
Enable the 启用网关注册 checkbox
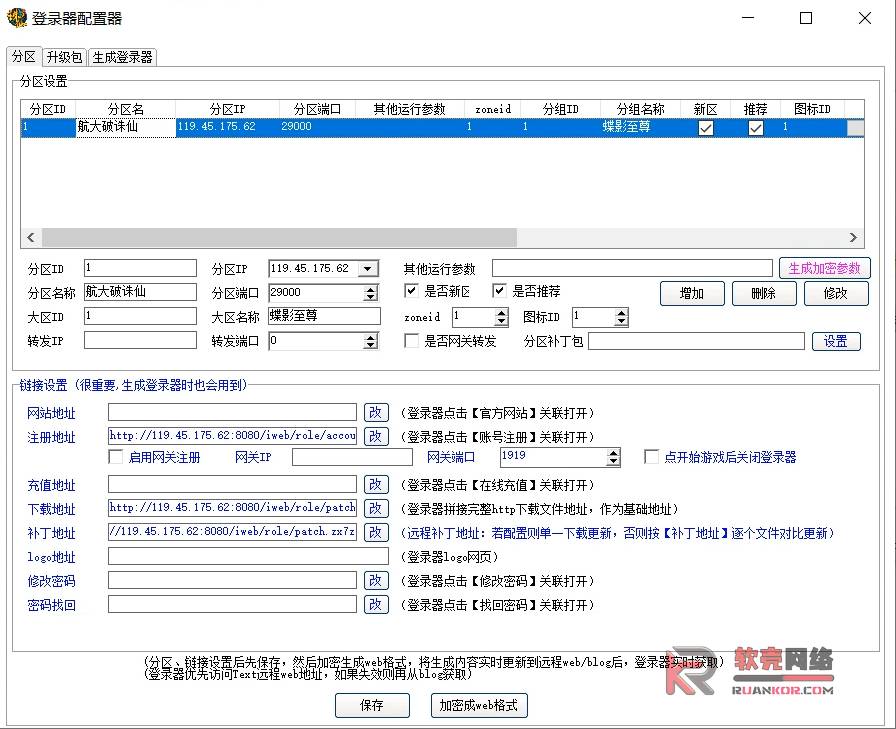pyautogui.click(x=115, y=457)
